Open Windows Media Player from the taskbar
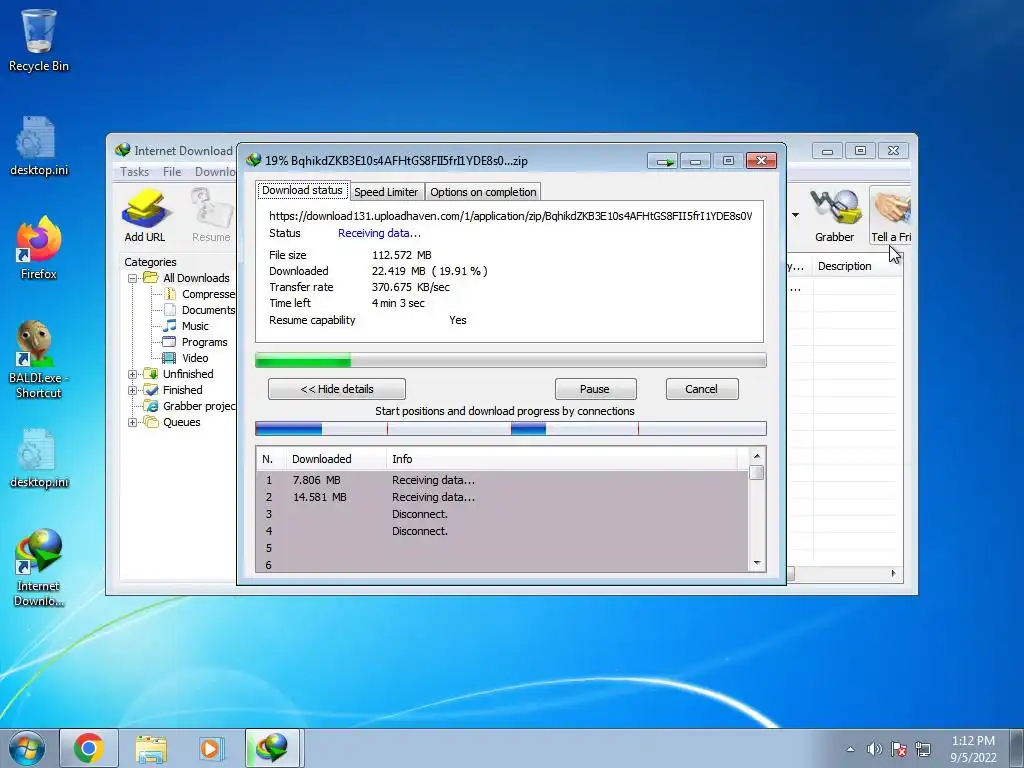 point(211,748)
